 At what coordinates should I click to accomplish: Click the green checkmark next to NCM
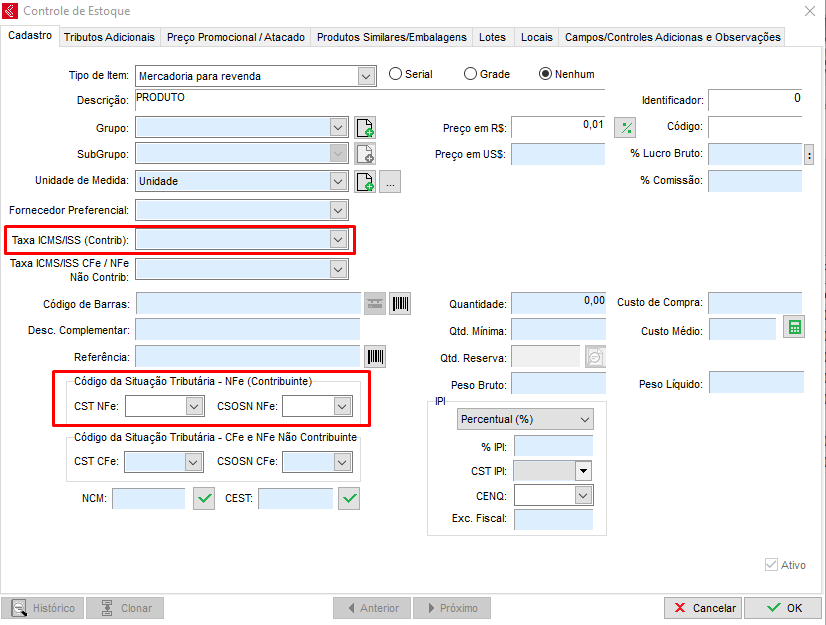click(204, 498)
